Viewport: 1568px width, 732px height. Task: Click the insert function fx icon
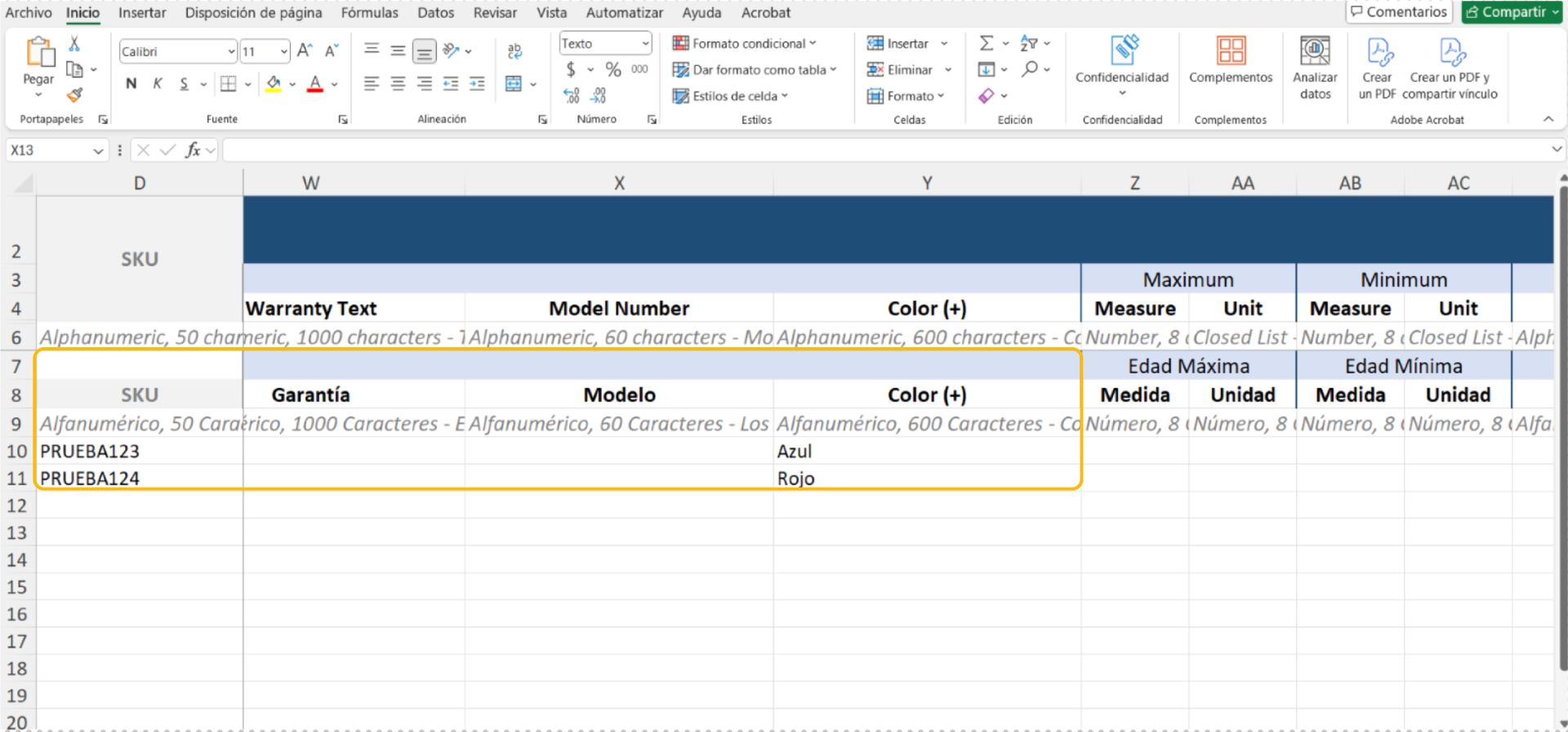pos(193,150)
